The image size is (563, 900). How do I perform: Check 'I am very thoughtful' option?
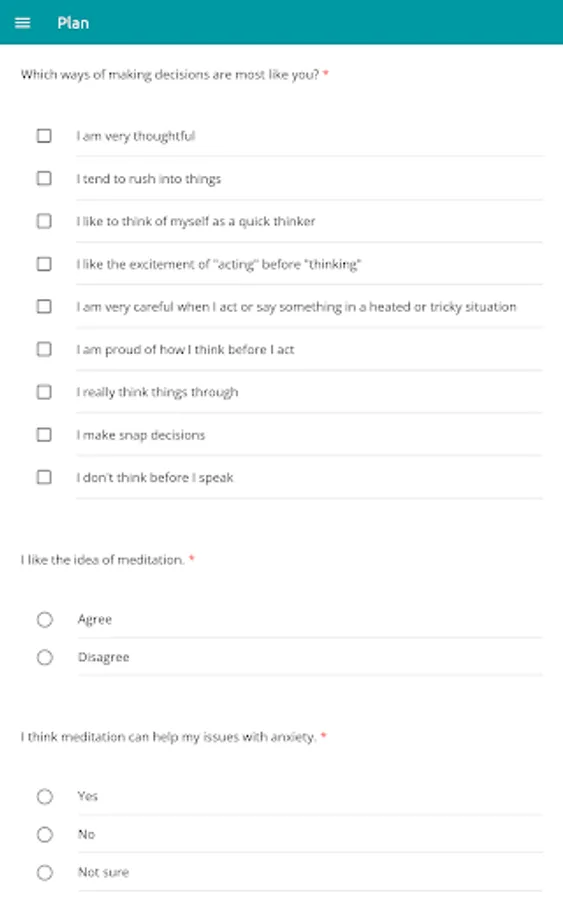click(x=44, y=136)
